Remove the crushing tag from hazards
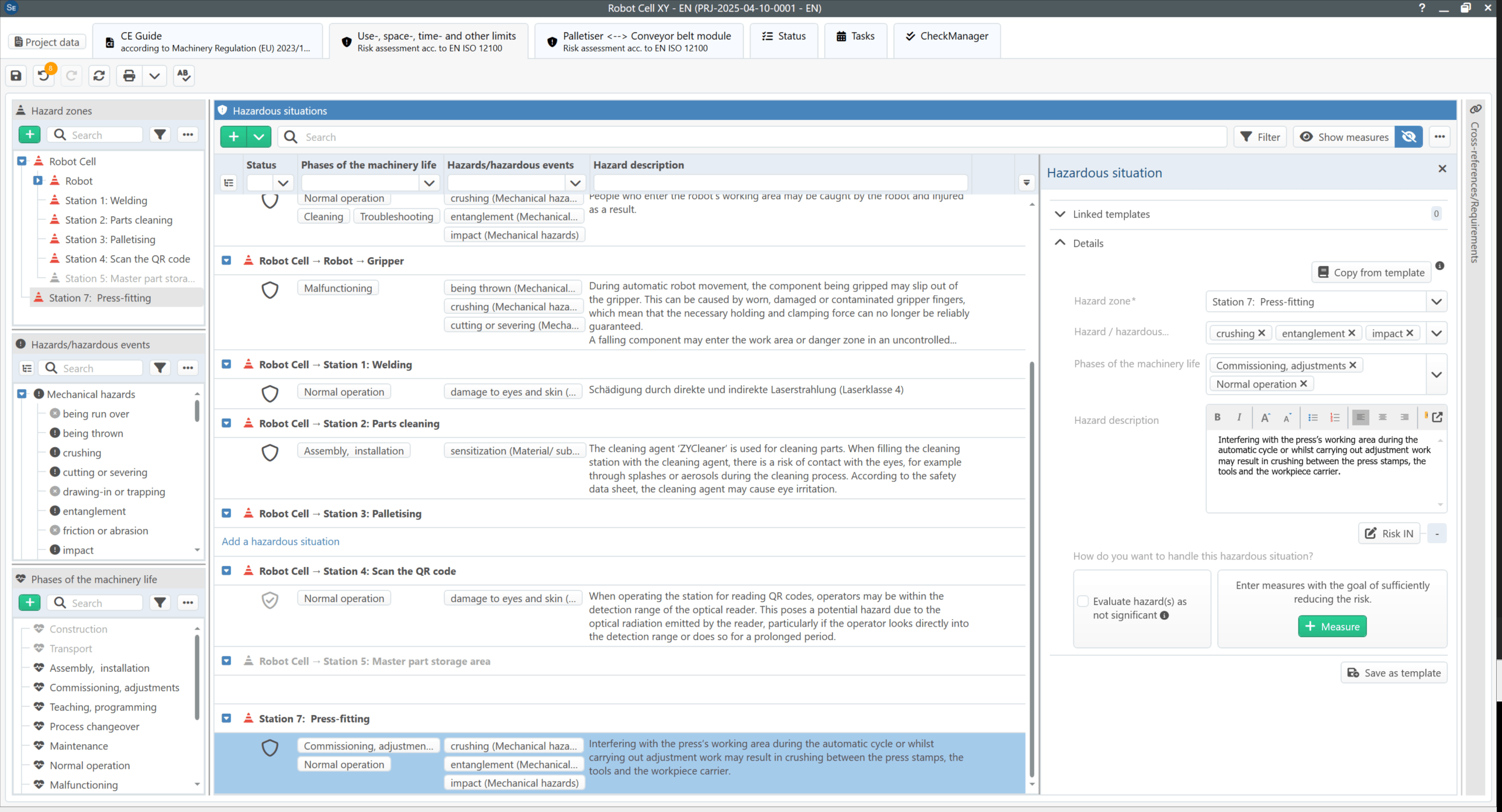The height and width of the screenshot is (812, 1502). tap(1262, 333)
